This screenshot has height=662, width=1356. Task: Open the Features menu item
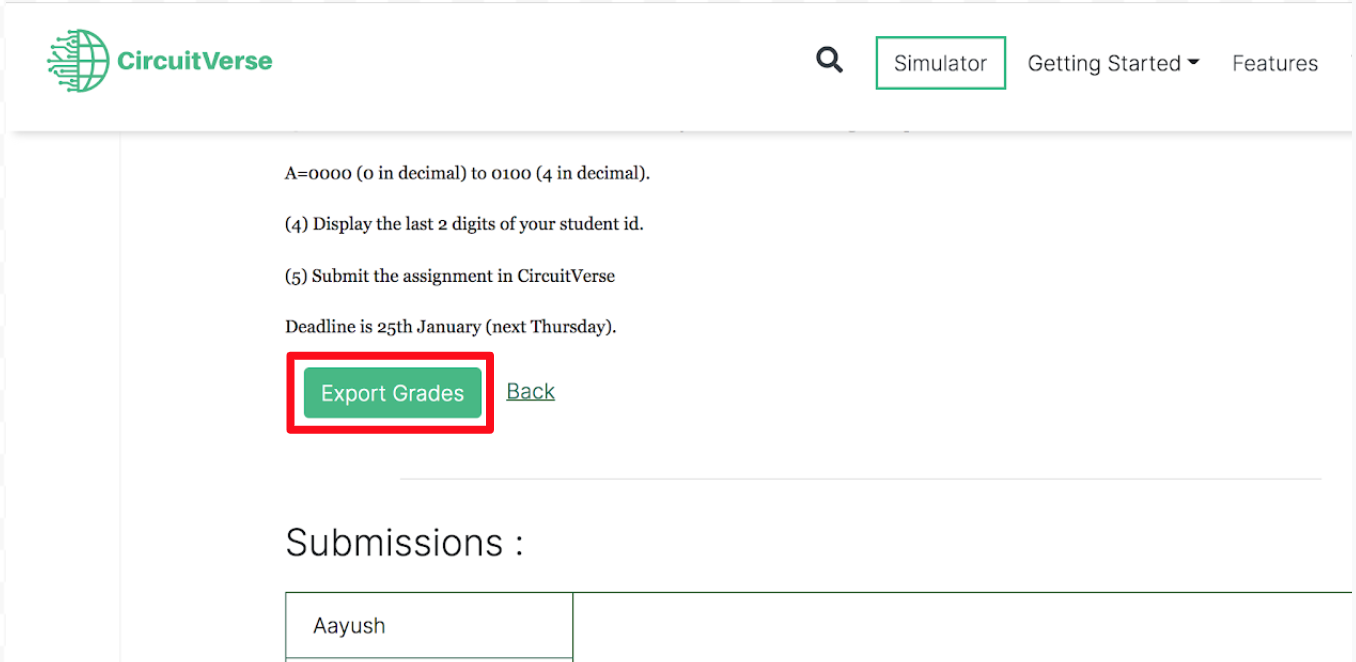(x=1274, y=63)
